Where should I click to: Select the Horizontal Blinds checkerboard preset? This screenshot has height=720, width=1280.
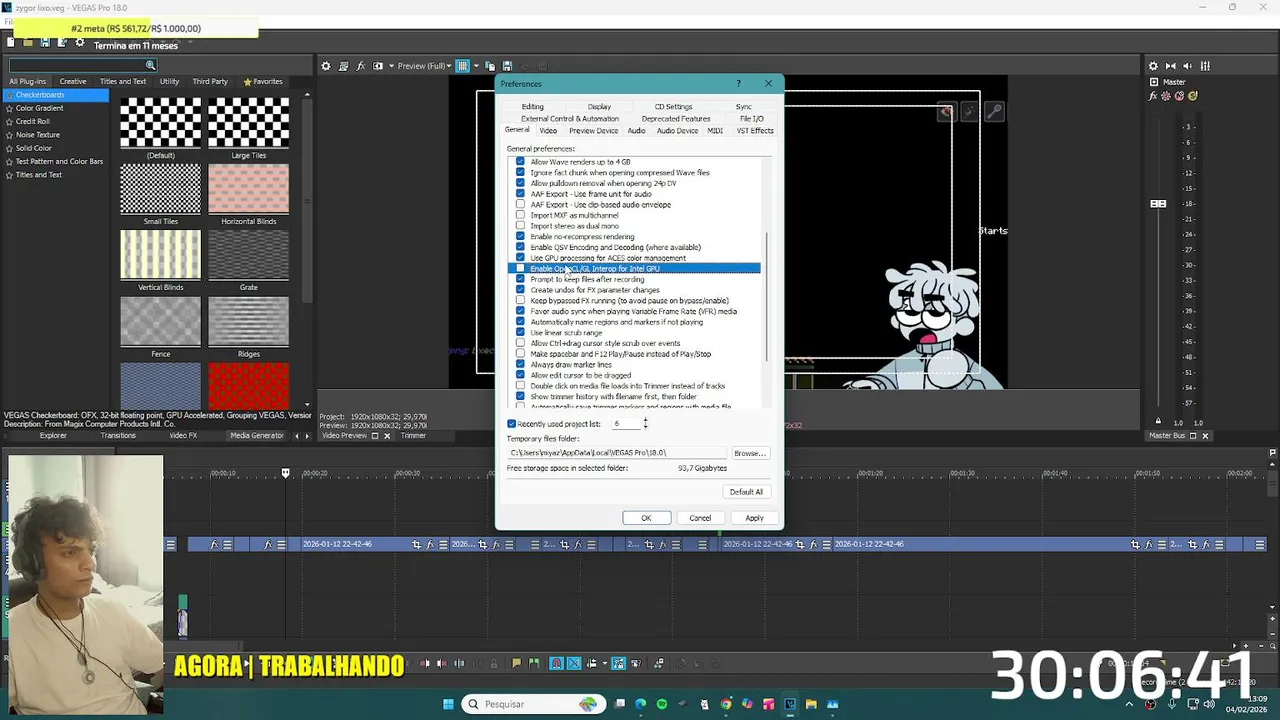coord(248,190)
